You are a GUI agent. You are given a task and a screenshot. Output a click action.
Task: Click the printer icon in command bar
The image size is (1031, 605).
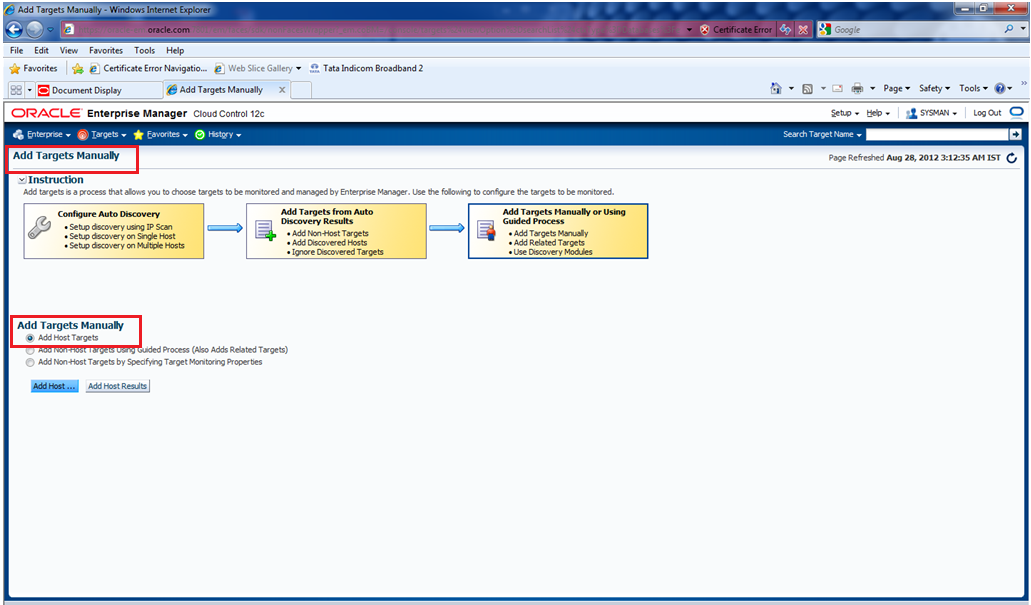(857, 89)
